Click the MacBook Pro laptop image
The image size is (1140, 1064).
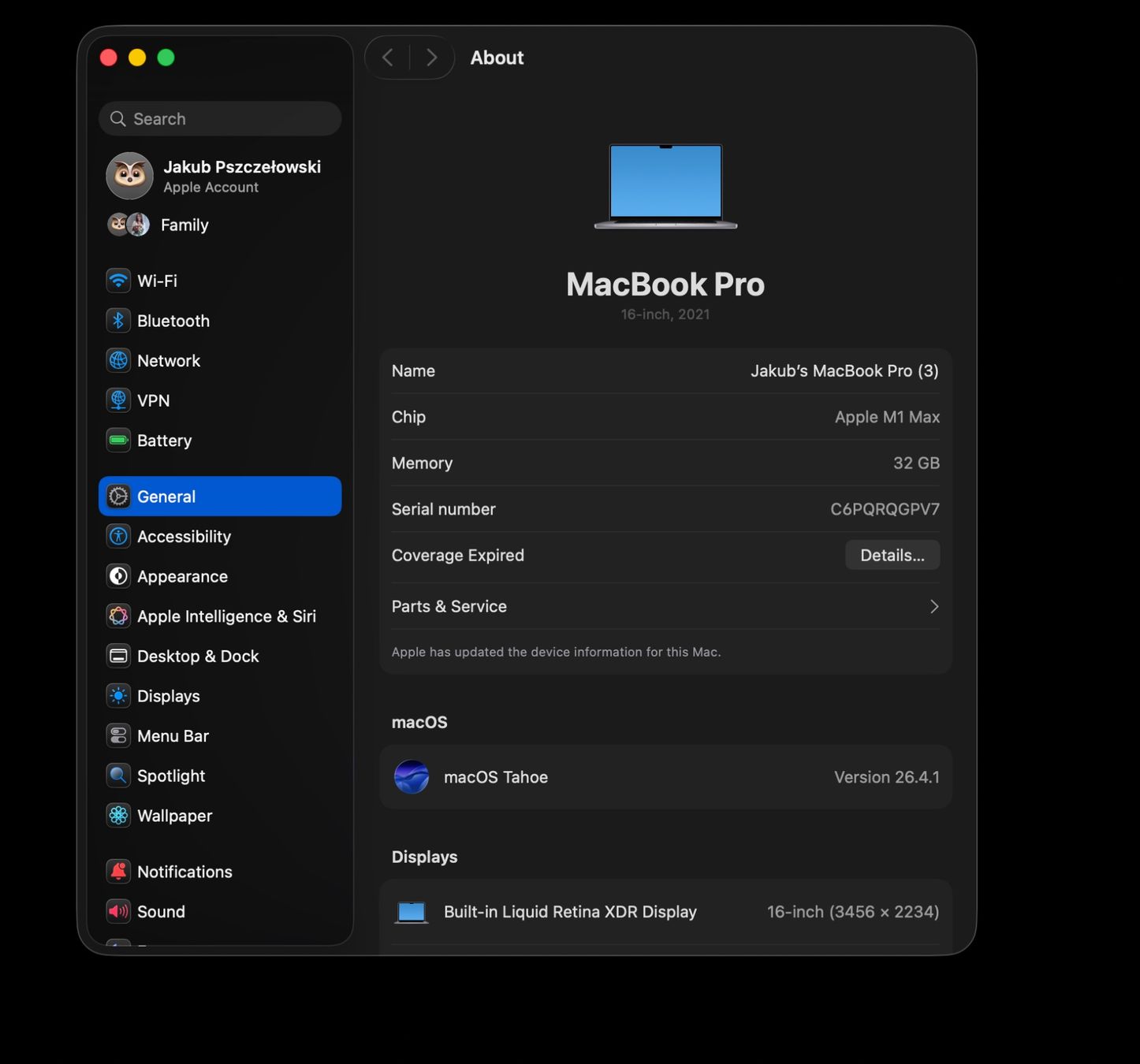[665, 187]
